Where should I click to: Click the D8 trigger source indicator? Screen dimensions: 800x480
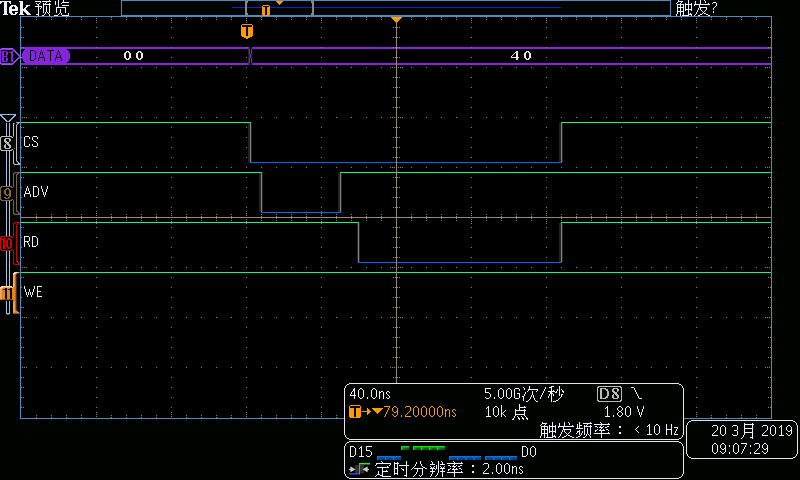click(609, 394)
